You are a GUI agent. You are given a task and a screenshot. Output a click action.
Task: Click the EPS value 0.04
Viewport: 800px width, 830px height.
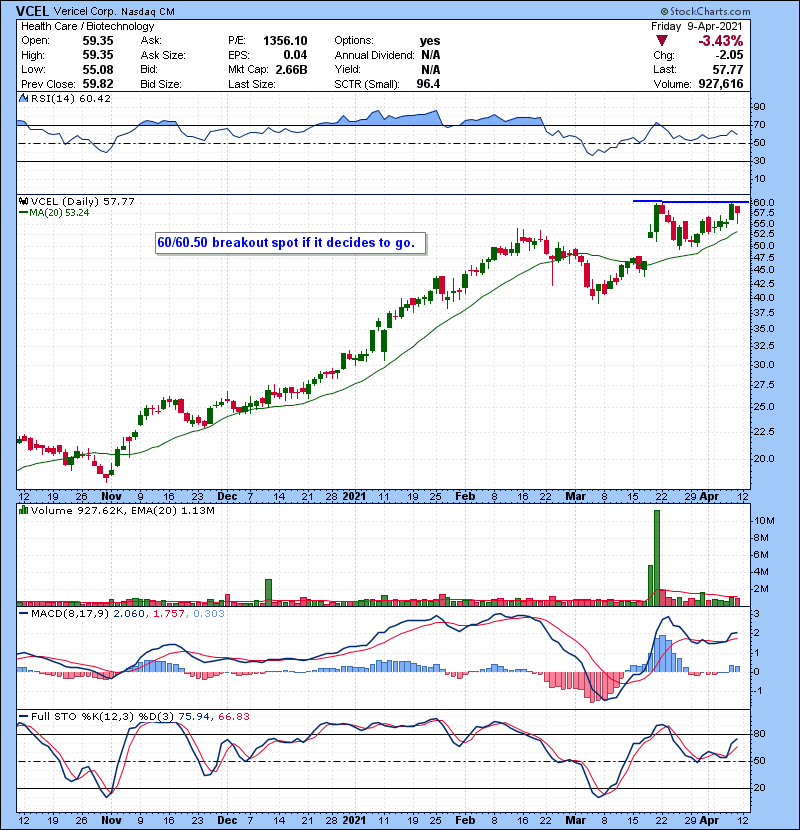(295, 55)
